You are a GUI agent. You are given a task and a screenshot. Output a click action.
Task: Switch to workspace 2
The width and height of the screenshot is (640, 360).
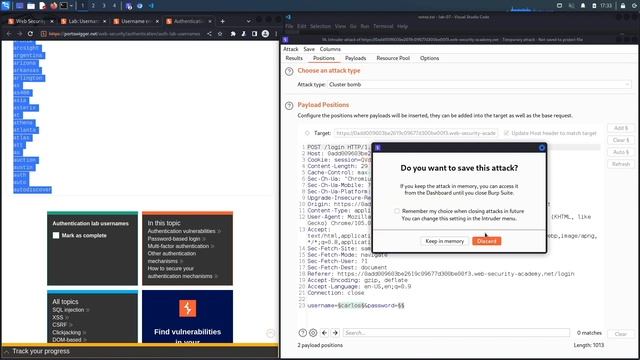[x=93, y=6]
